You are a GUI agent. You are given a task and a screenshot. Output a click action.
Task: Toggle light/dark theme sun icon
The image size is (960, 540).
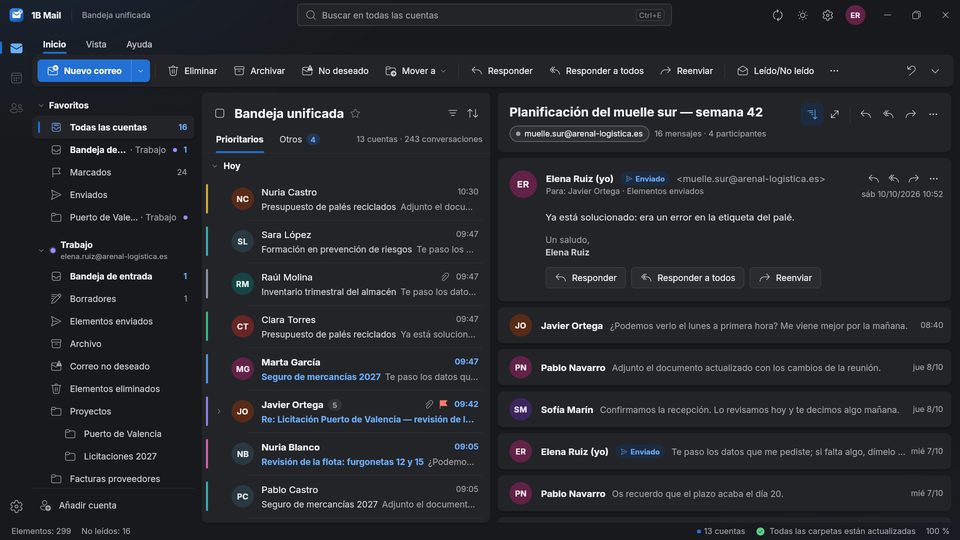tap(803, 15)
